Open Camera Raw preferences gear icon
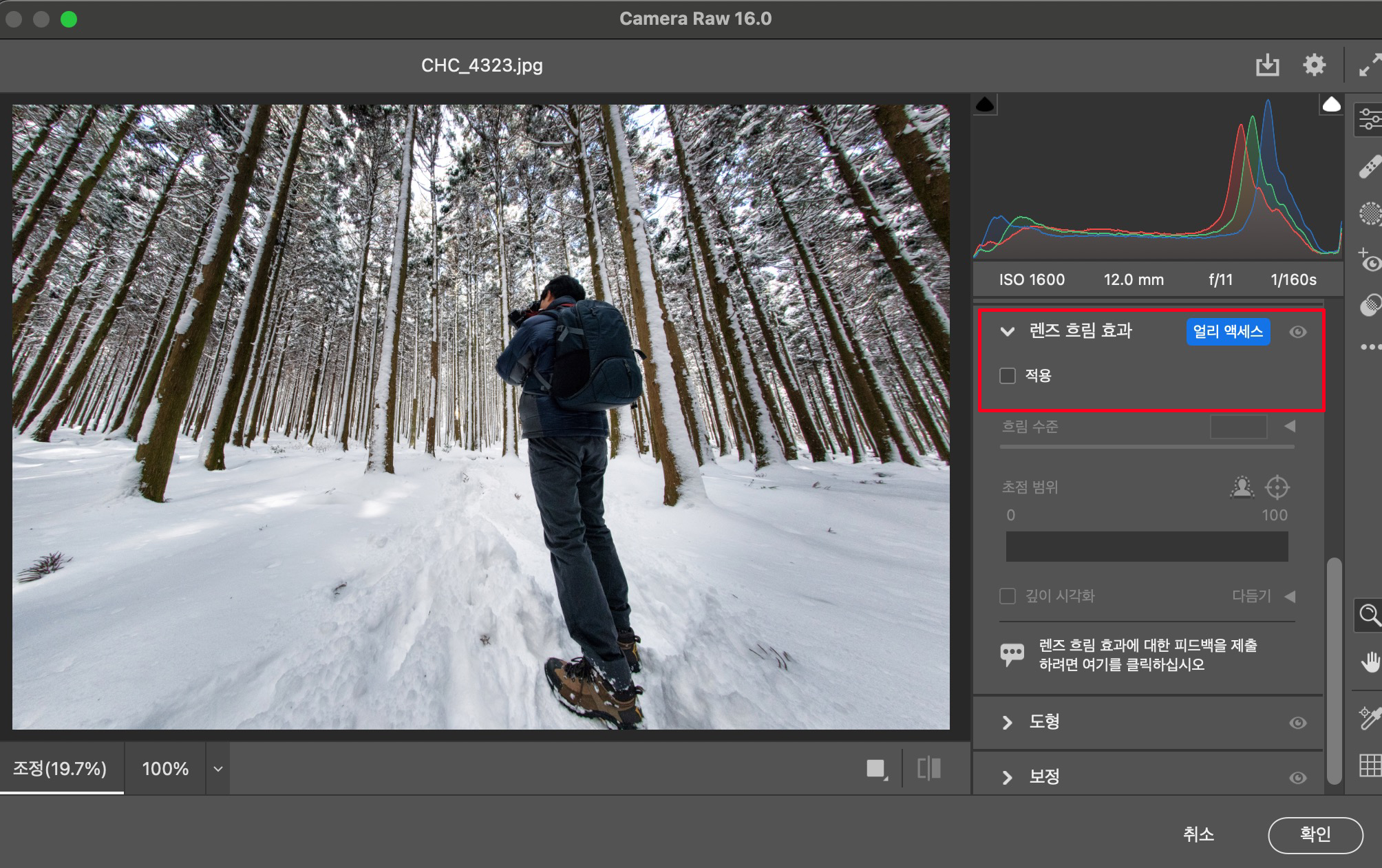 tap(1314, 65)
